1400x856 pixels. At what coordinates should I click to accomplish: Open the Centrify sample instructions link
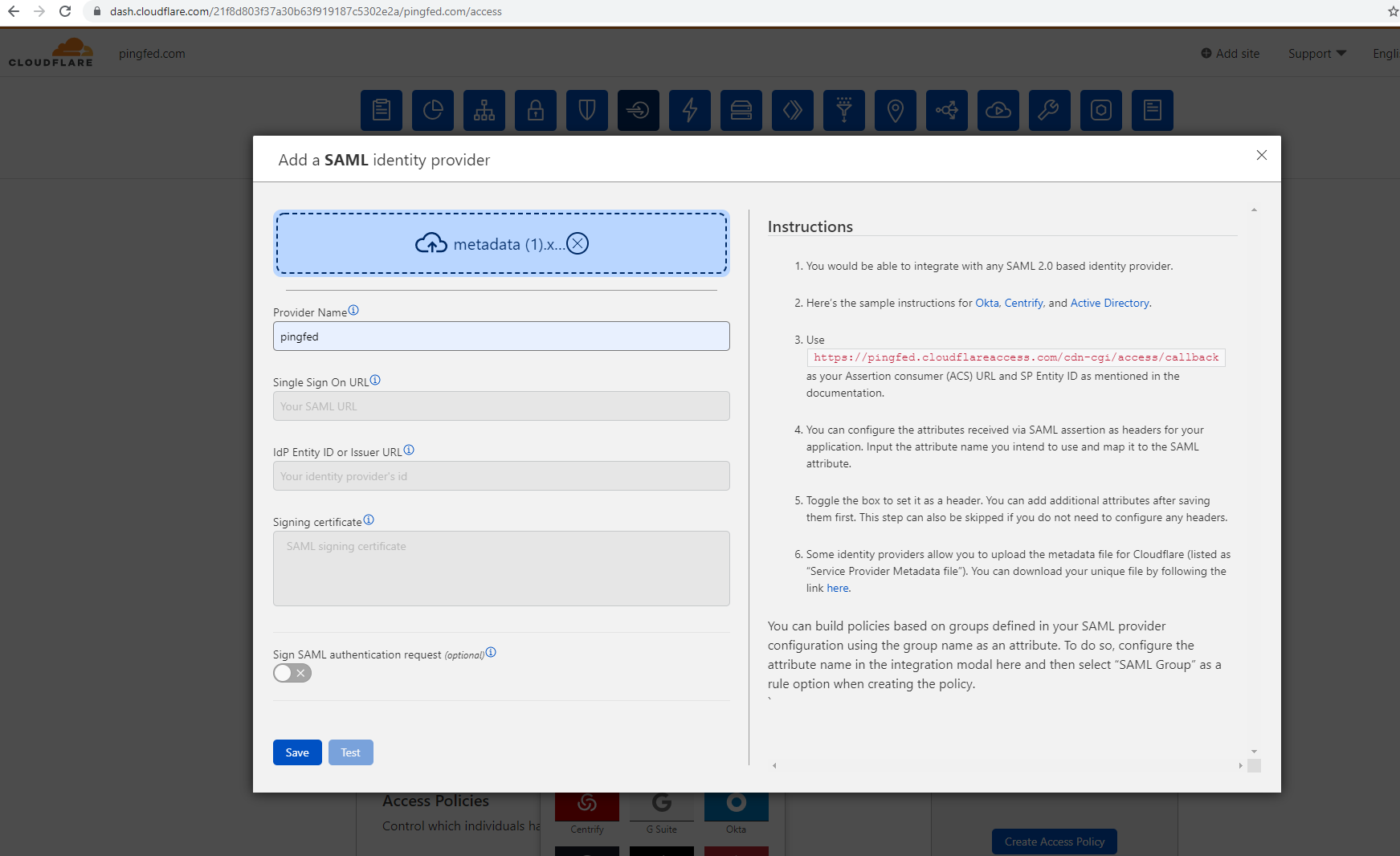click(x=1023, y=304)
